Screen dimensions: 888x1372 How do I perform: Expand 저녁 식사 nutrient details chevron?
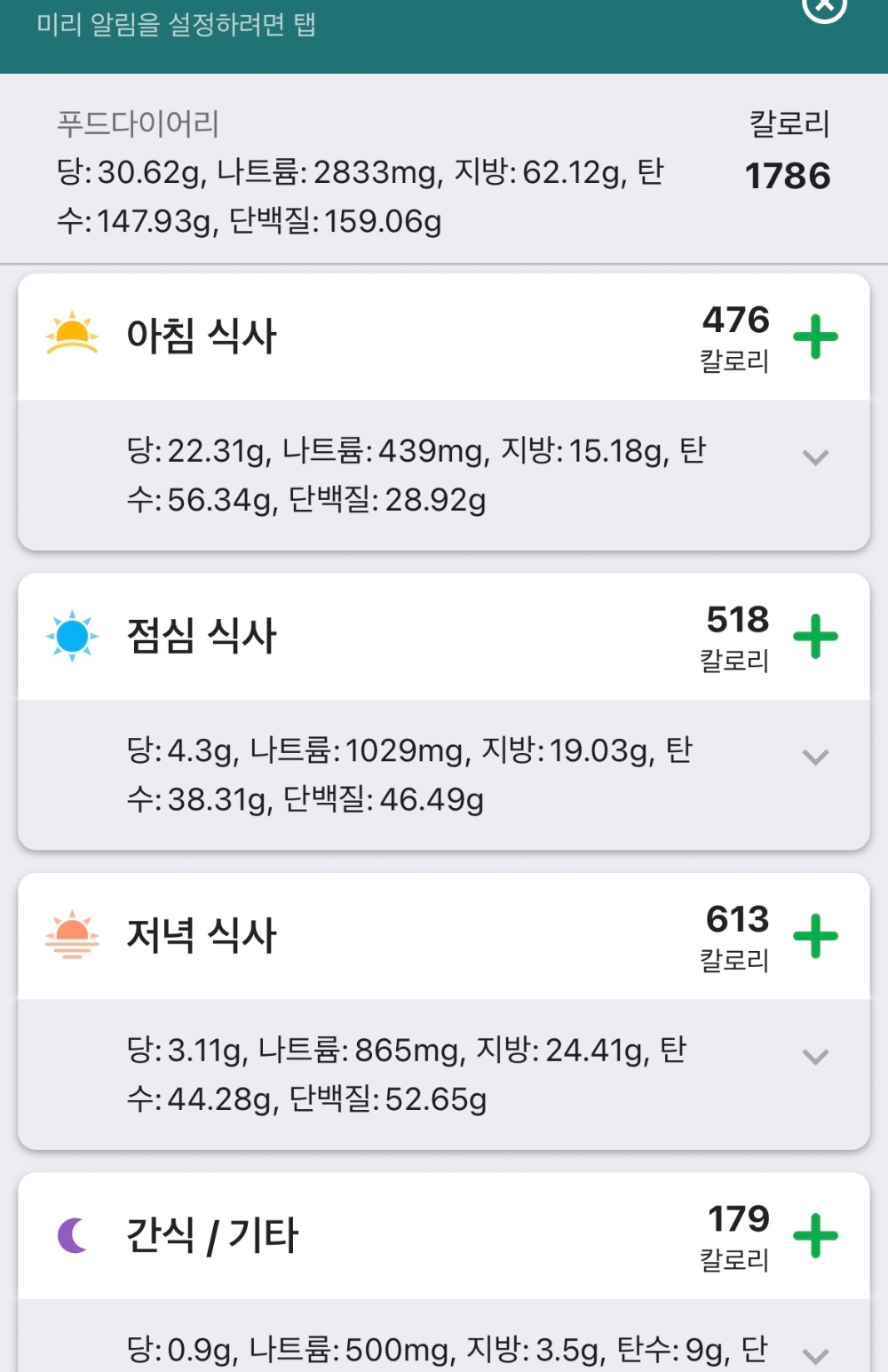[x=815, y=1057]
